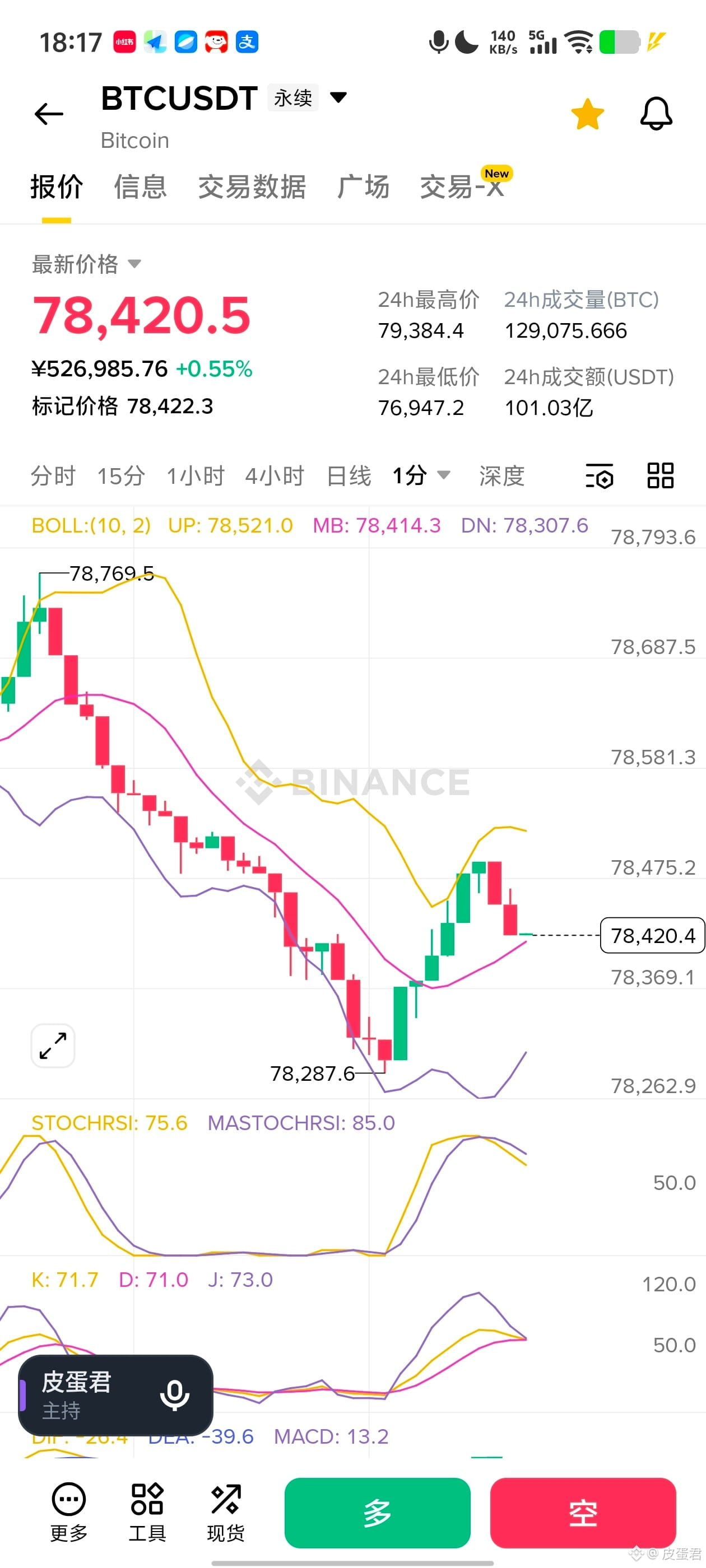Image resolution: width=706 pixels, height=1568 pixels.
Task: Tap the MACD: 13.2 indicator value
Action: tap(331, 1436)
